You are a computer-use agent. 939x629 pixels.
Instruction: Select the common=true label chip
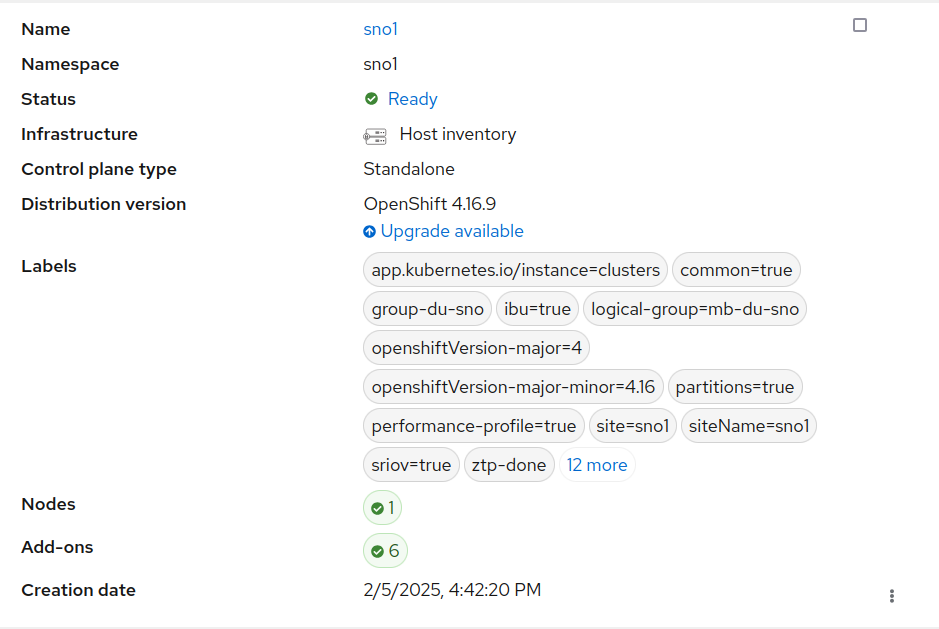click(x=736, y=270)
